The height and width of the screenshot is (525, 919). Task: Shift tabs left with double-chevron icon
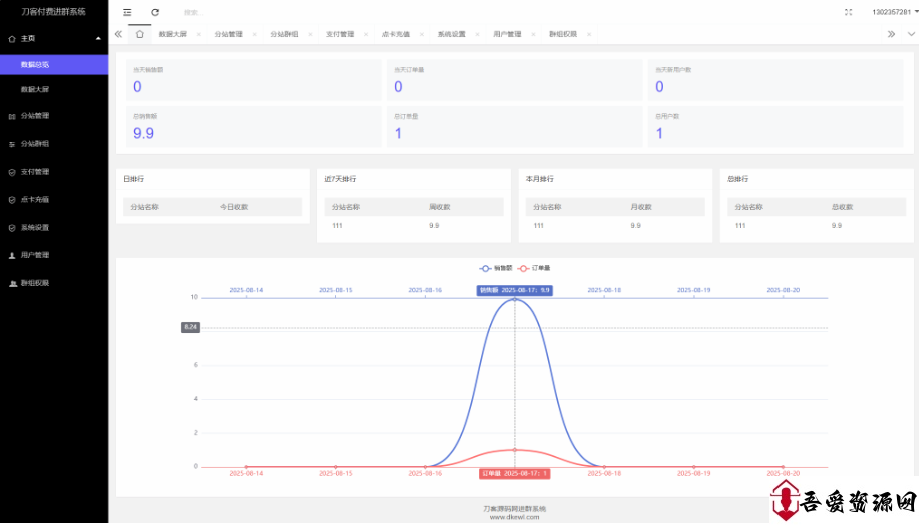118,34
